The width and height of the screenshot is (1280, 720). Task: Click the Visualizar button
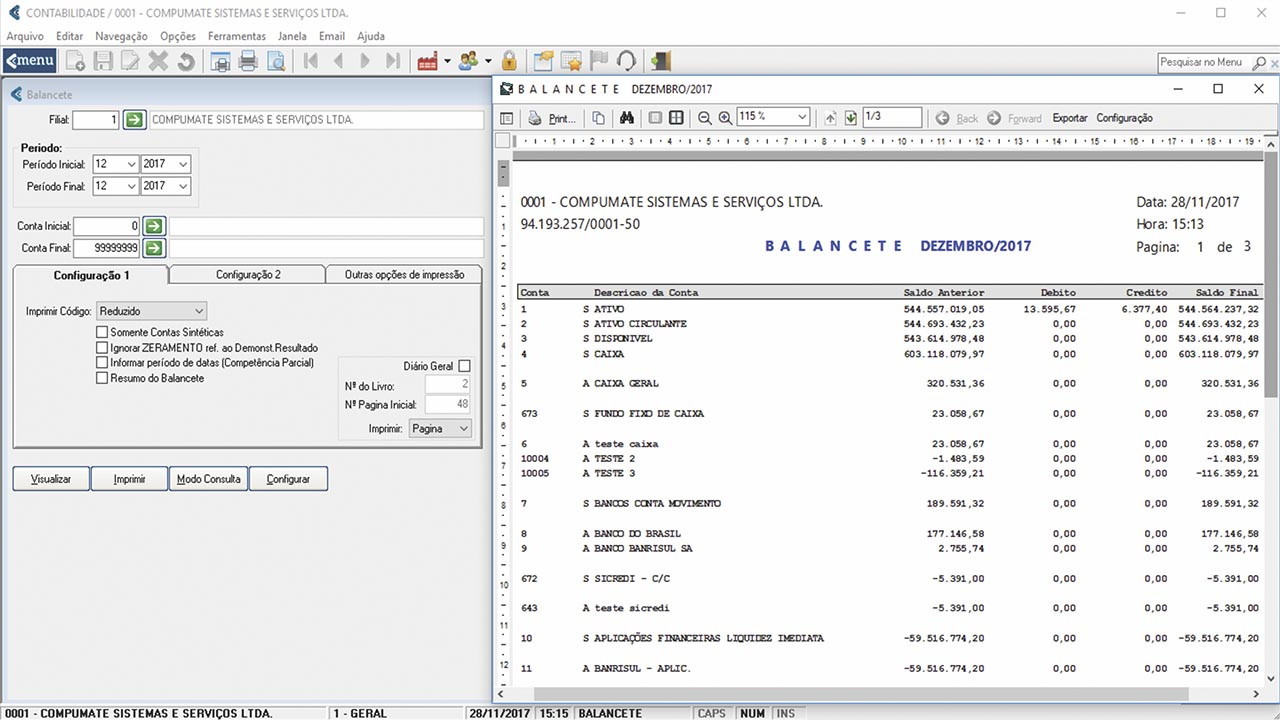[51, 479]
